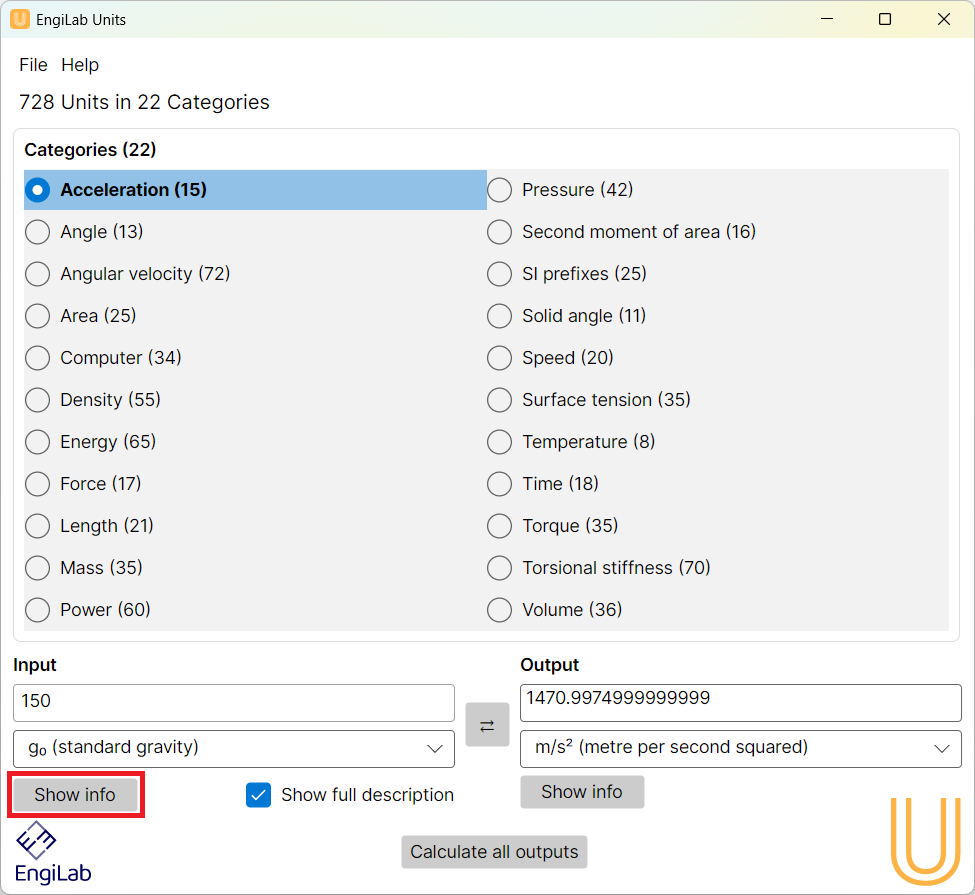Click the Output result field
This screenshot has width=975, height=895.
[x=740, y=702]
